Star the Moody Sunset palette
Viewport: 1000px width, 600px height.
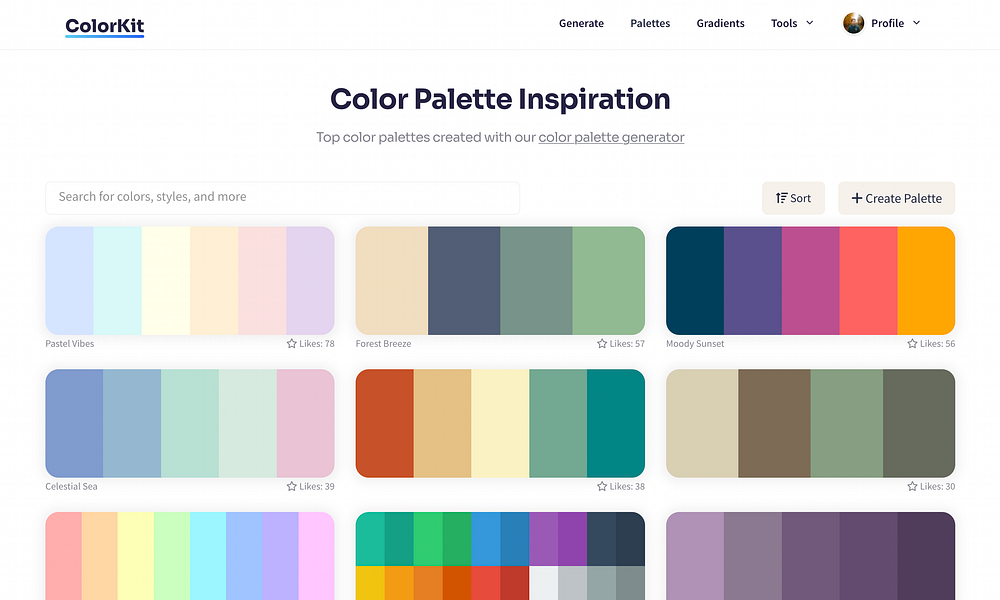(912, 343)
